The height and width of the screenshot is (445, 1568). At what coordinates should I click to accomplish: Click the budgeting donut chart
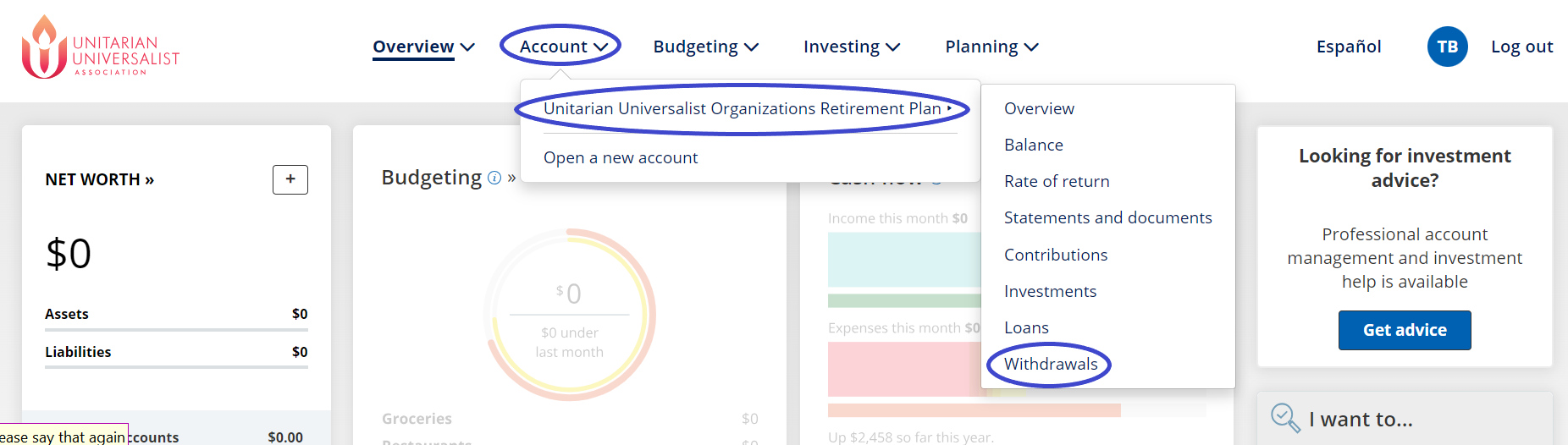click(569, 315)
